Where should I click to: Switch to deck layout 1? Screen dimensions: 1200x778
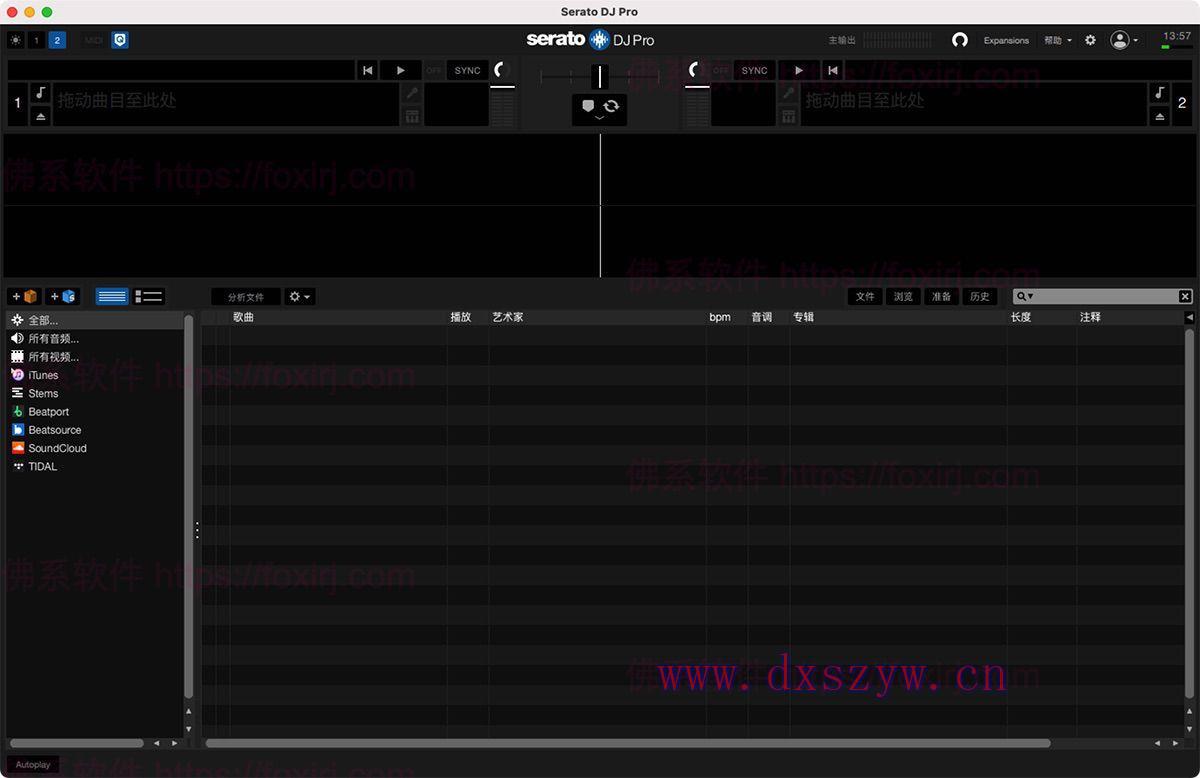37,40
